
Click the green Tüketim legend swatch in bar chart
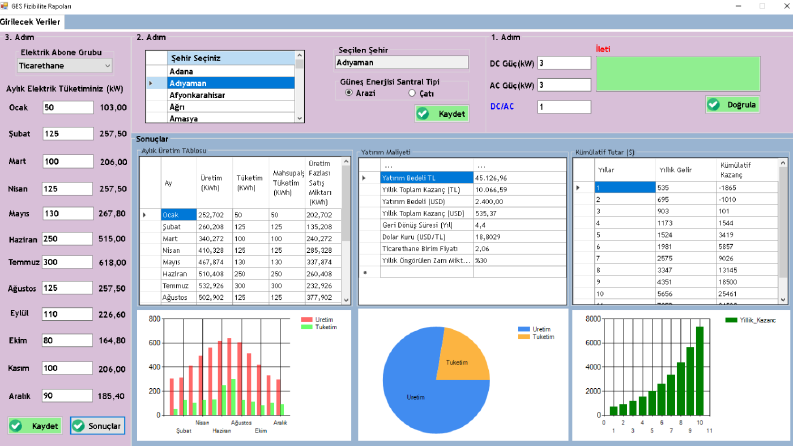(x=306, y=327)
